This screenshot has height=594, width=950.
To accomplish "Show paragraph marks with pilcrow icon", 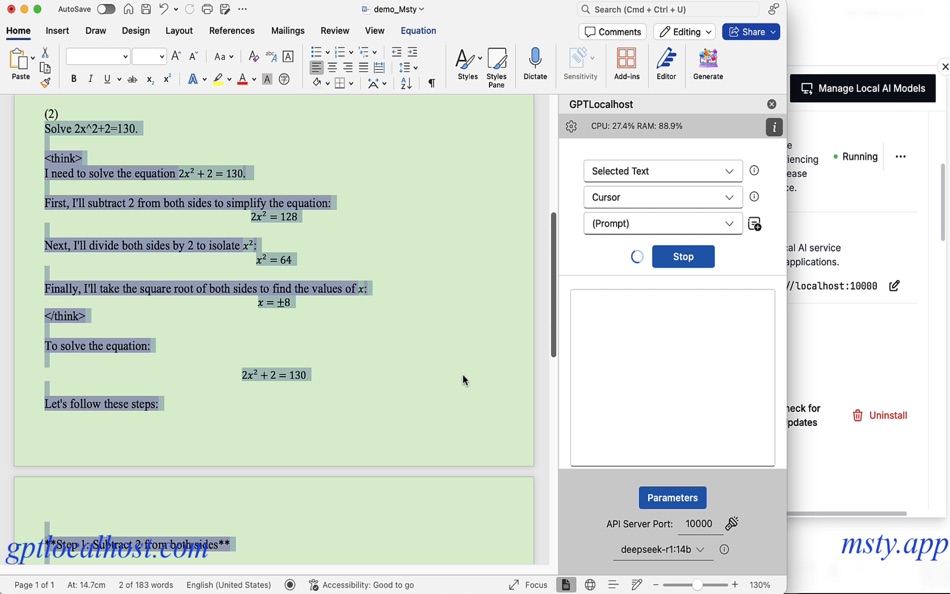I will click(431, 83).
